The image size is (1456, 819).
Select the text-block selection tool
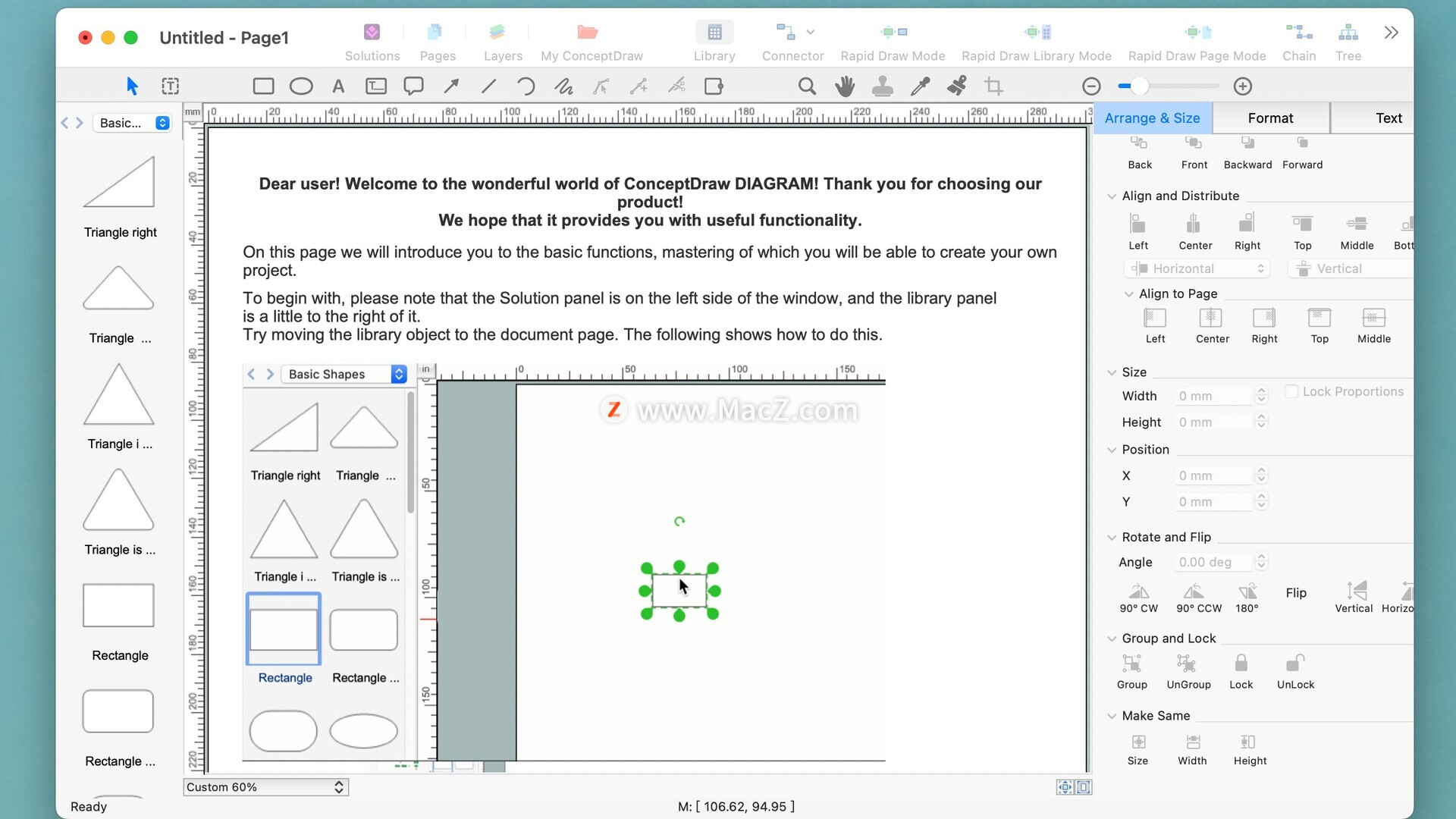171,86
